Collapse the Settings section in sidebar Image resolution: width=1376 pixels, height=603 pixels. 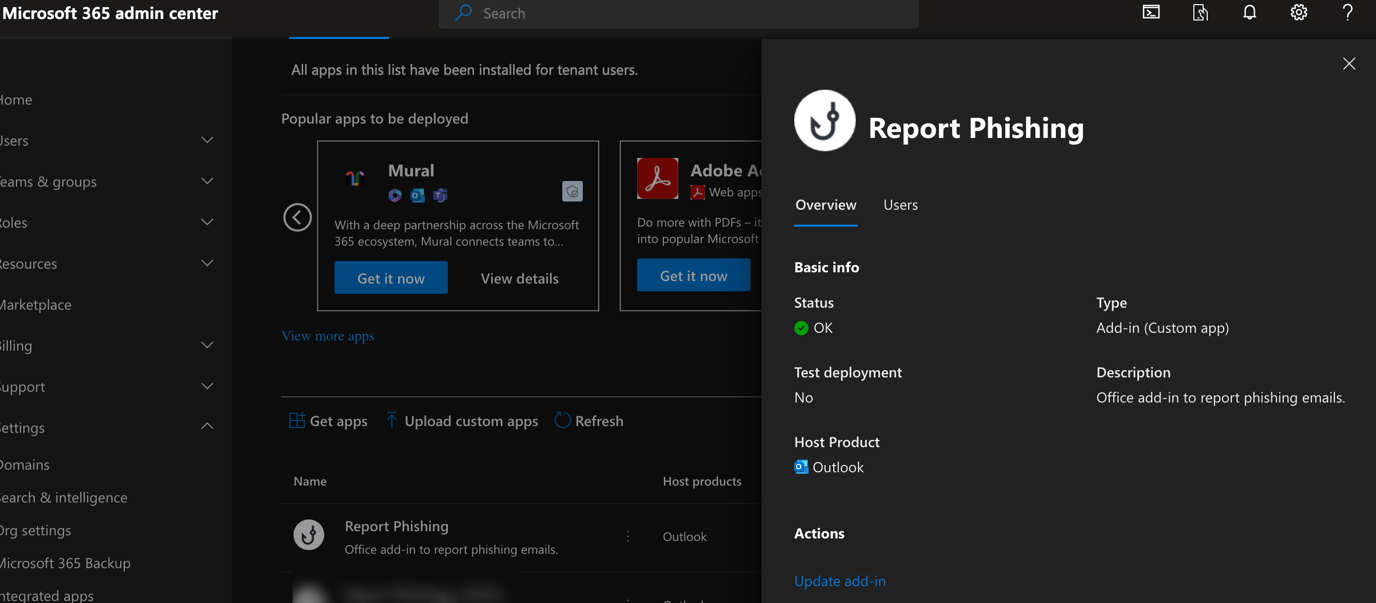[x=207, y=426]
